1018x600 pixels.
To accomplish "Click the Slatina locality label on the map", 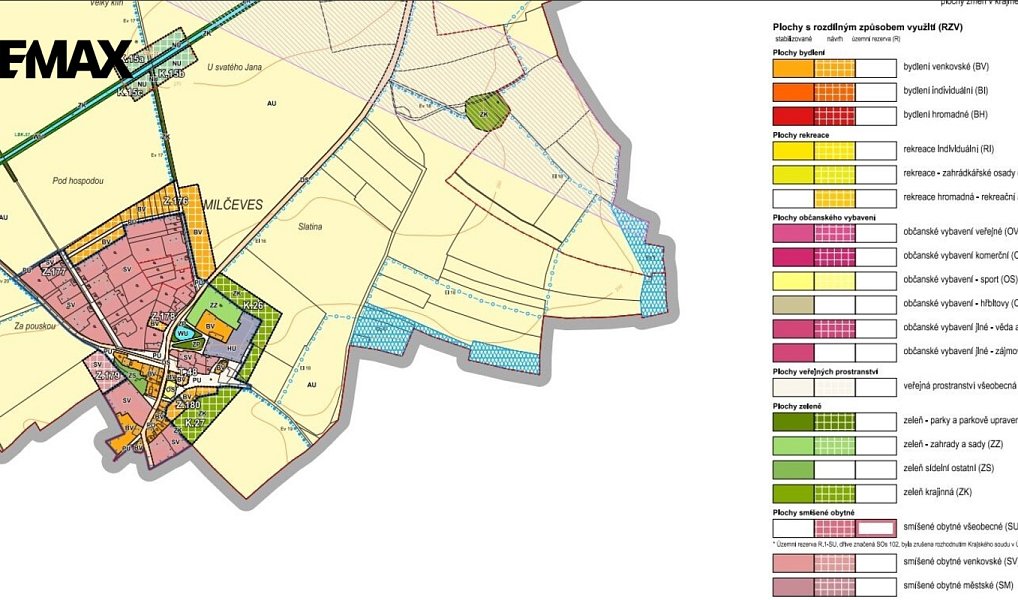I will (310, 227).
